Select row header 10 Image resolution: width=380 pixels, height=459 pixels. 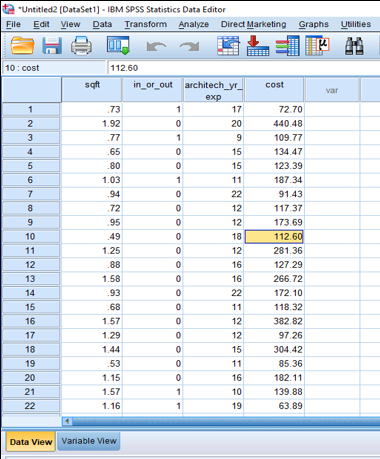(31, 236)
